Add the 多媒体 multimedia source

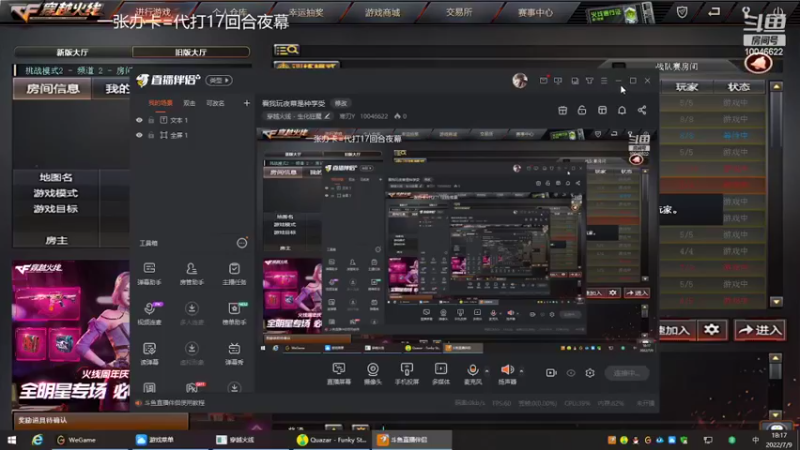coord(441,373)
